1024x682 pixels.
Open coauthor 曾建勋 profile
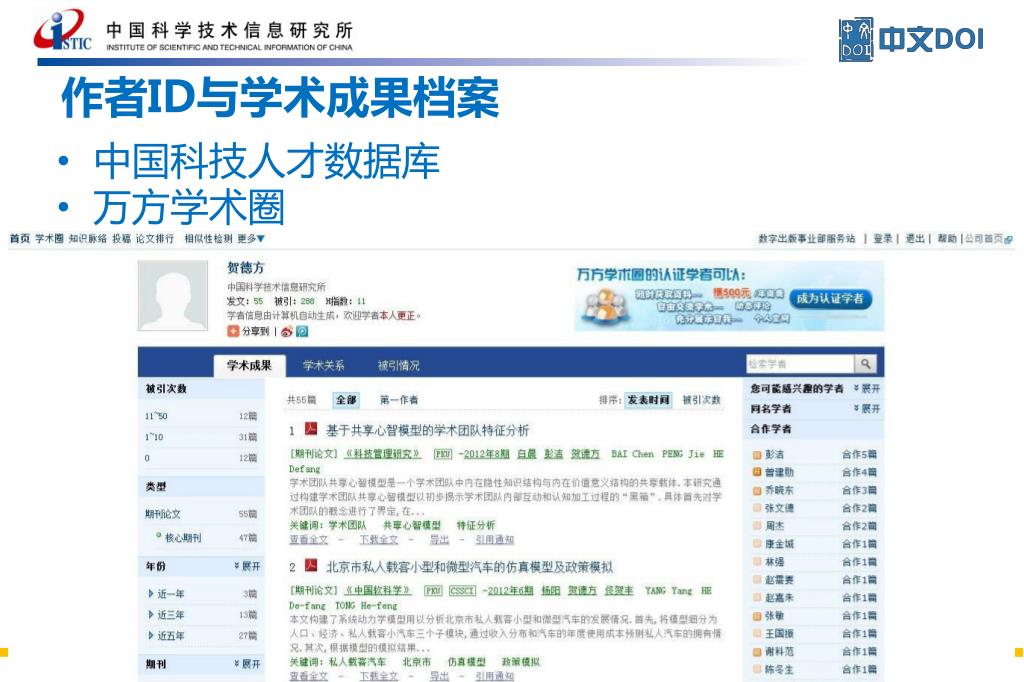pyautogui.click(x=779, y=472)
